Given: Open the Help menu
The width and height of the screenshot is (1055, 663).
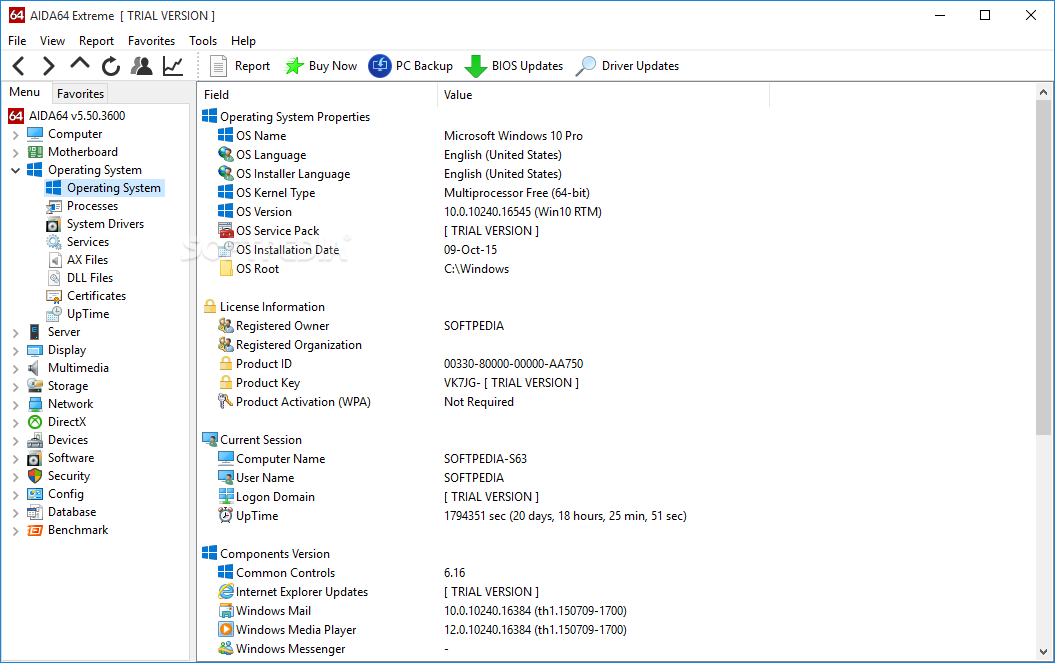Looking at the screenshot, I should (244, 41).
